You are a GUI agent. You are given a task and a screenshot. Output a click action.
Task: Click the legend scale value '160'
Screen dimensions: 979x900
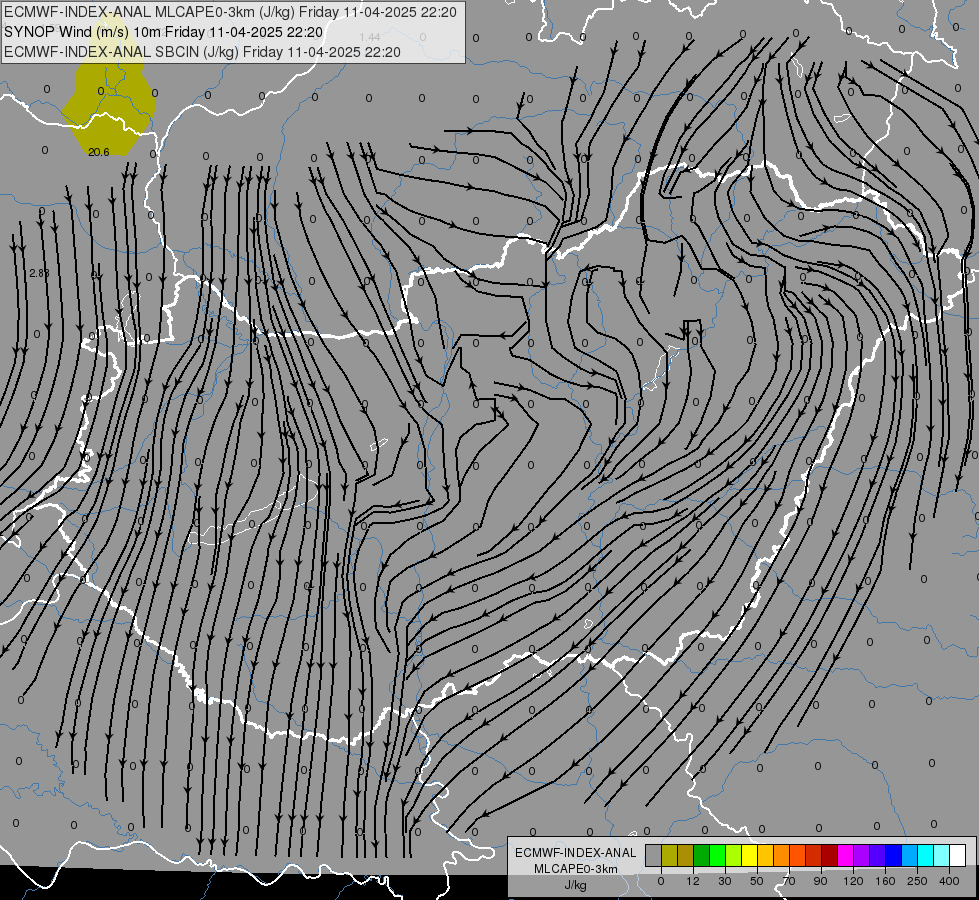(x=885, y=881)
